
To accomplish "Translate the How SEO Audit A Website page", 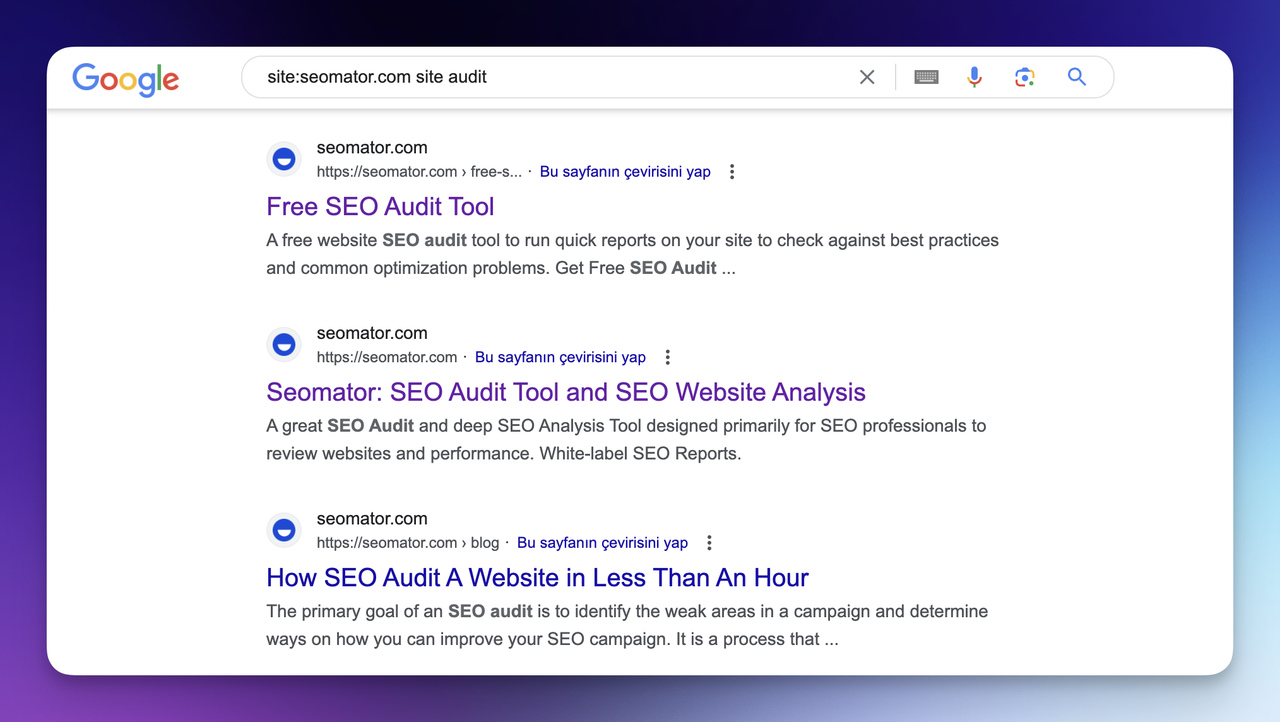I will (602, 542).
